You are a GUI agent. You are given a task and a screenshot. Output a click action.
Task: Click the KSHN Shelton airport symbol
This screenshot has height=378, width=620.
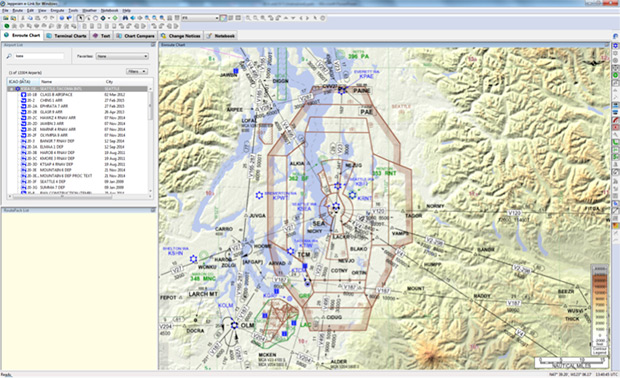tap(193, 259)
